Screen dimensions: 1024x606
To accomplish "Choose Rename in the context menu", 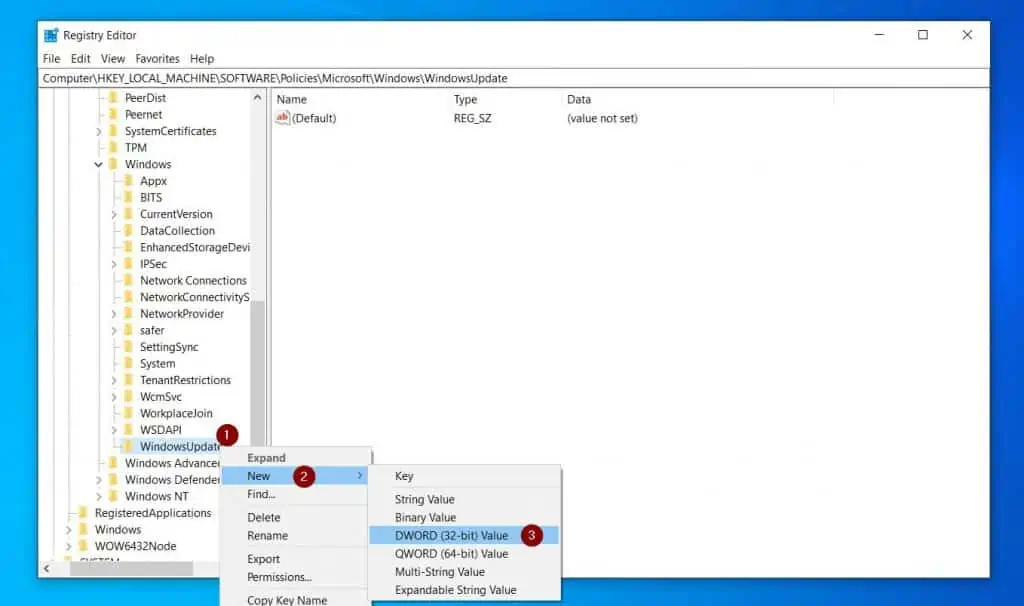I will point(295,535).
